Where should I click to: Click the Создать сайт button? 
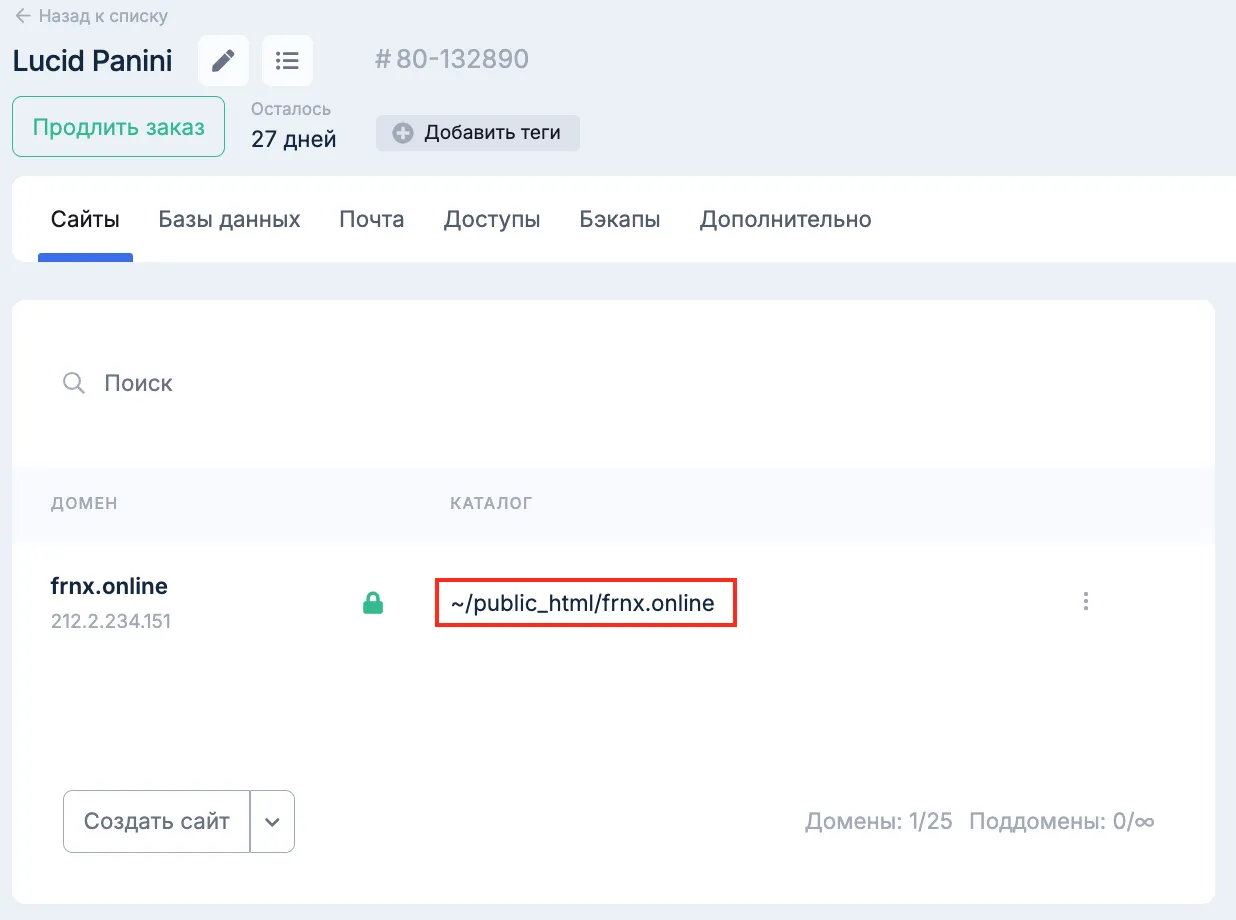(156, 821)
